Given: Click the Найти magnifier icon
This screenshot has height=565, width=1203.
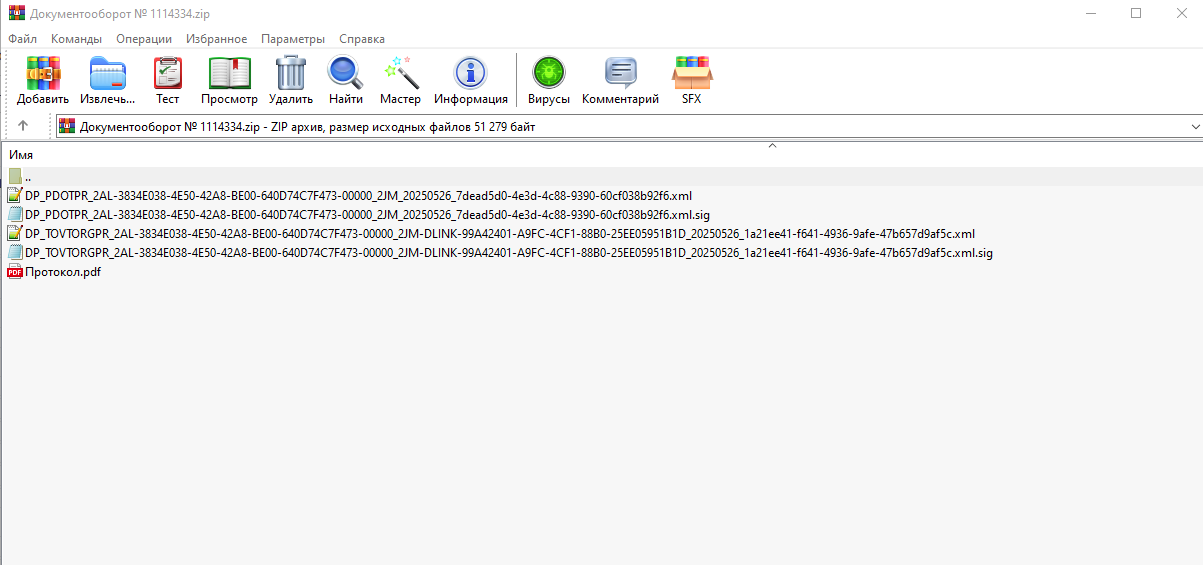Looking at the screenshot, I should 346,72.
